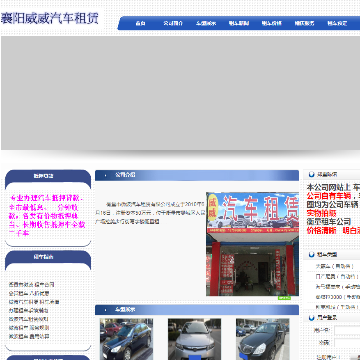
Task: Click the magenta loan notice paragraph in the sidebar
Action: (47, 216)
